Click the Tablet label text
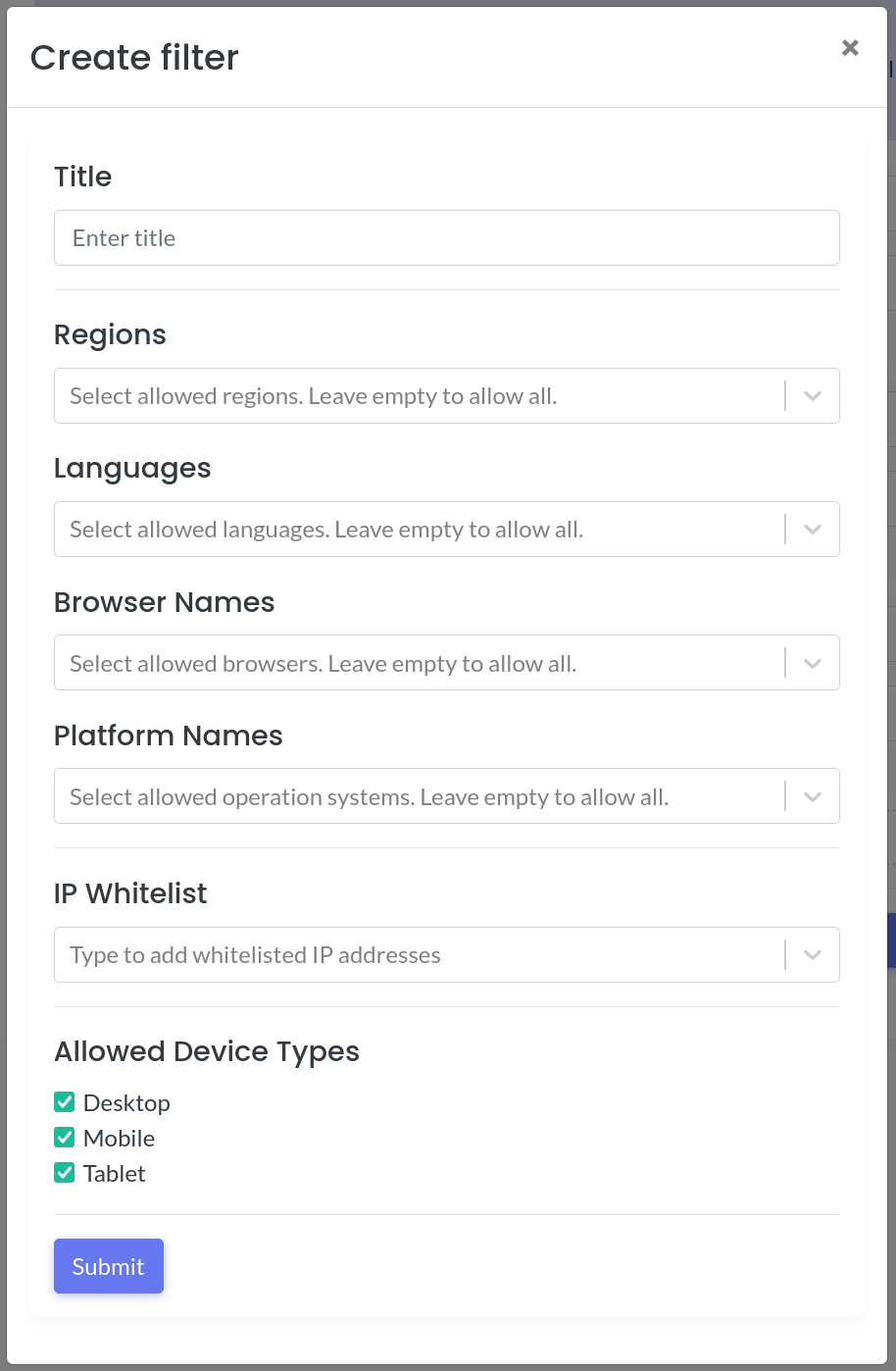The height and width of the screenshot is (1371, 896). [114, 1174]
